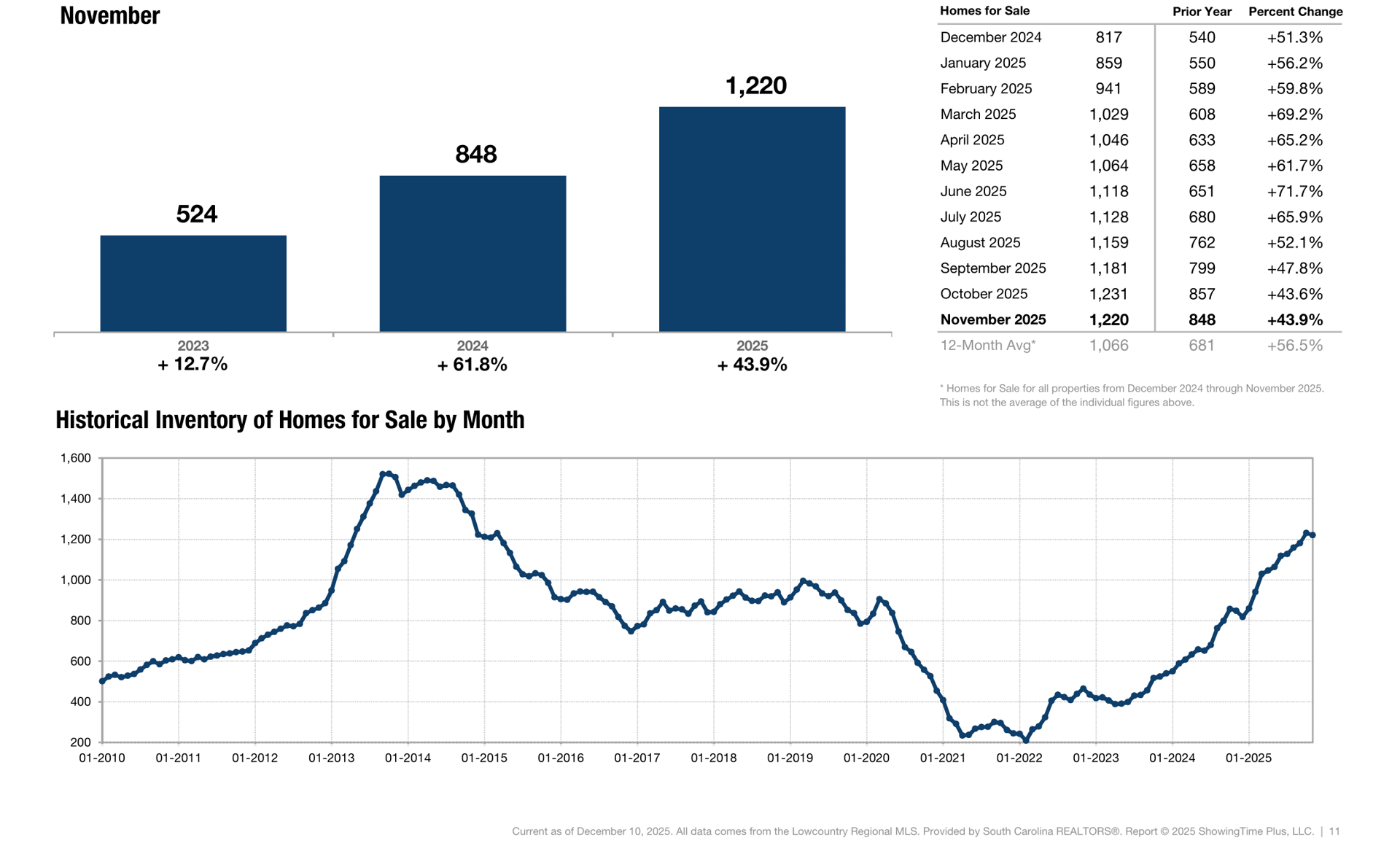Click the Homes for Sale column header

[984, 11]
